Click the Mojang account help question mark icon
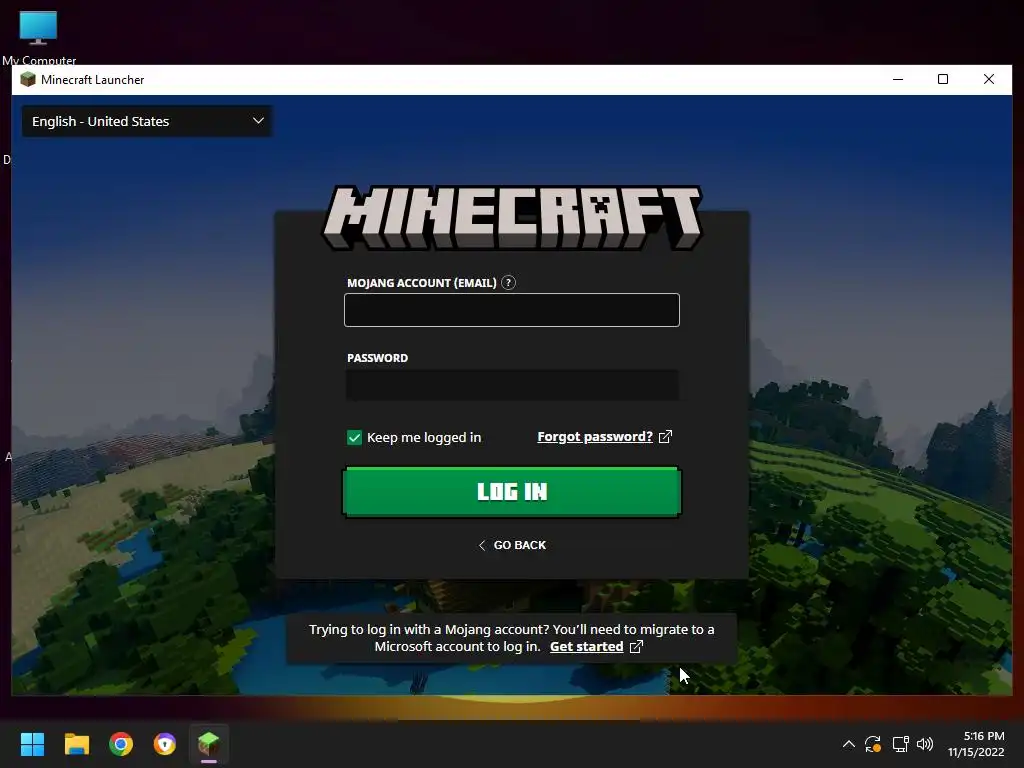Screen dimensions: 1024x768 point(508,283)
